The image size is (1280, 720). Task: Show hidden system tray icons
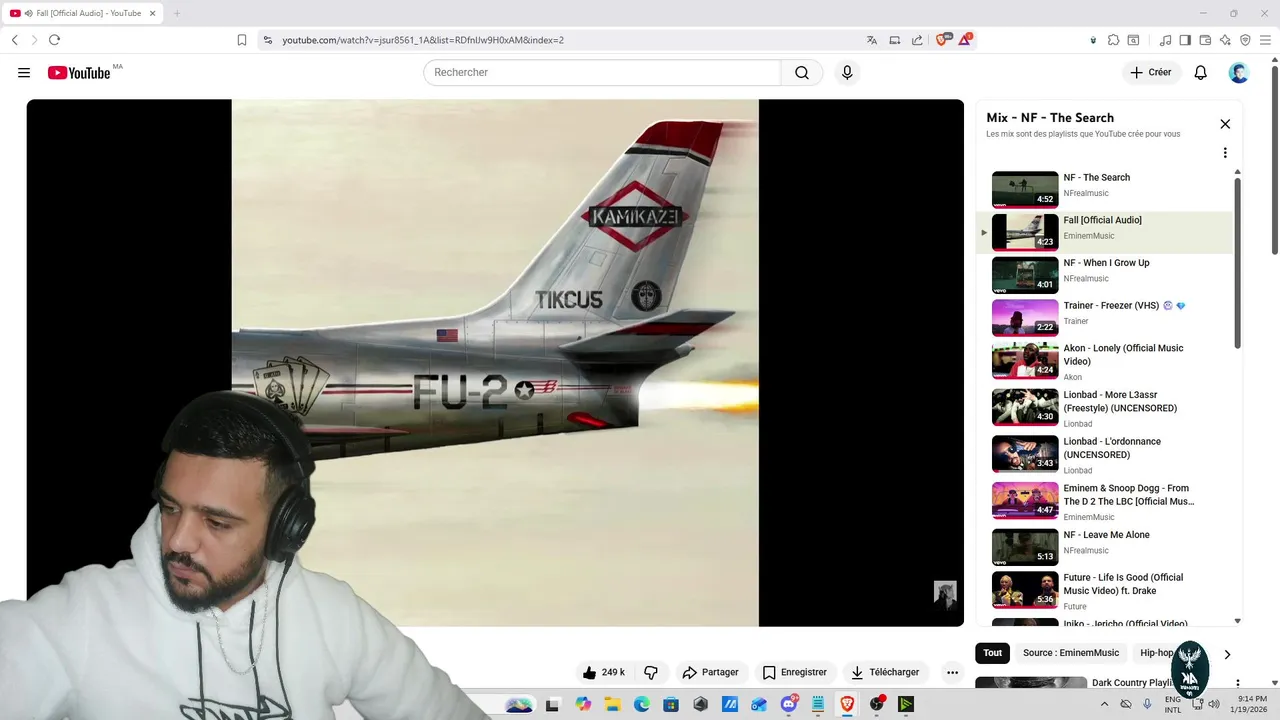tap(1104, 704)
